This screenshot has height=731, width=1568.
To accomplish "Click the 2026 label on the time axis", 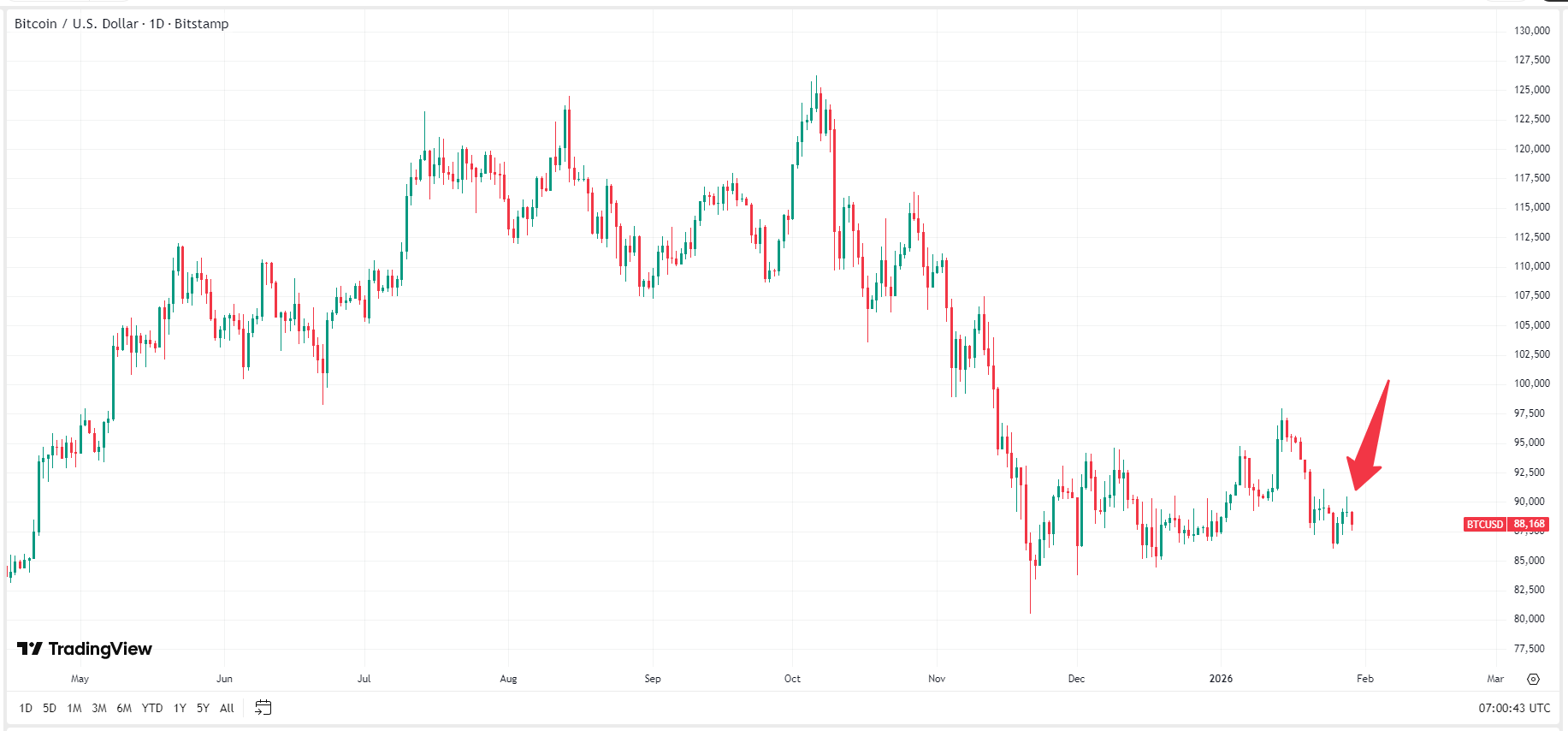I will tap(1221, 678).
